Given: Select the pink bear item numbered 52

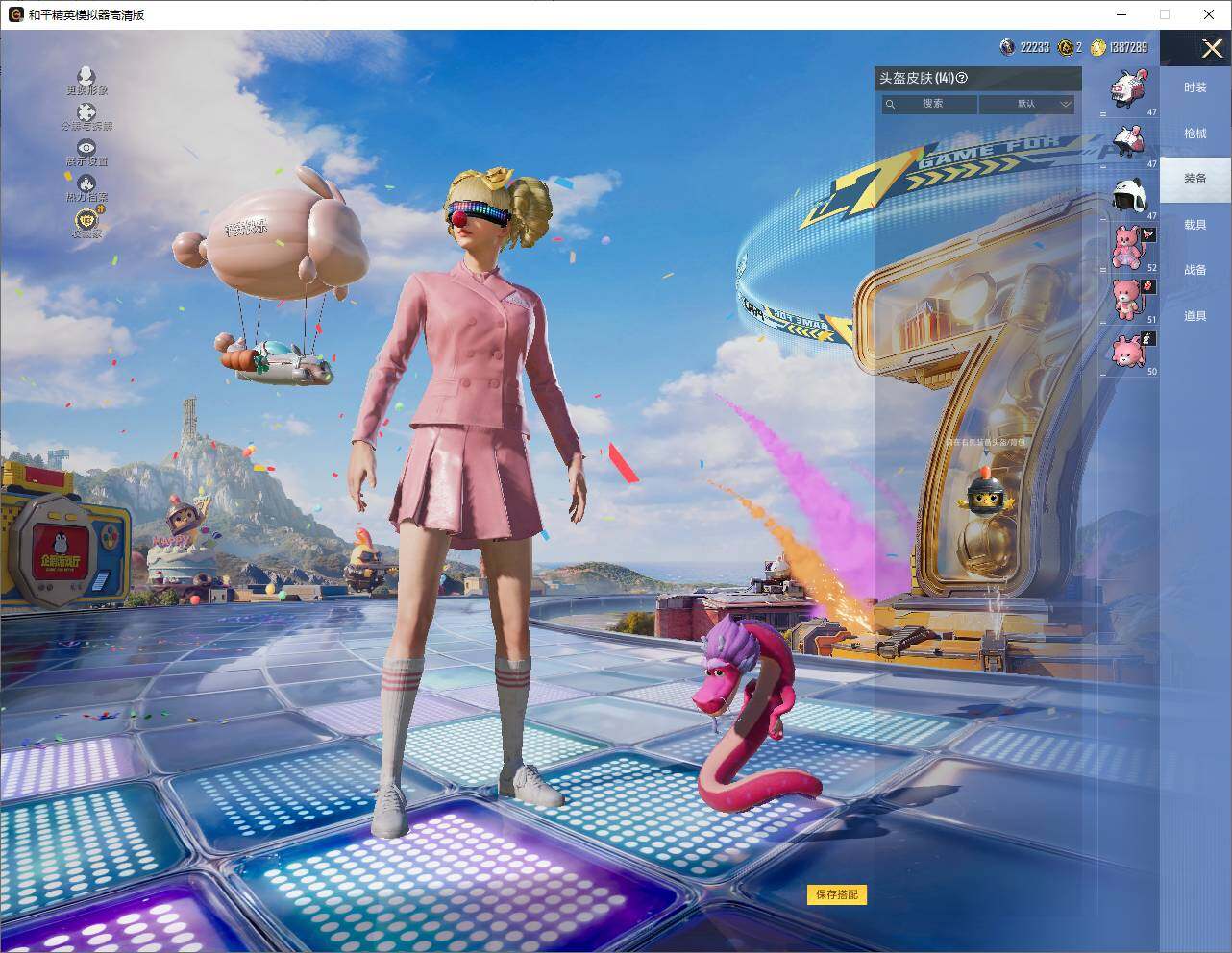Looking at the screenshot, I should 1129,248.
